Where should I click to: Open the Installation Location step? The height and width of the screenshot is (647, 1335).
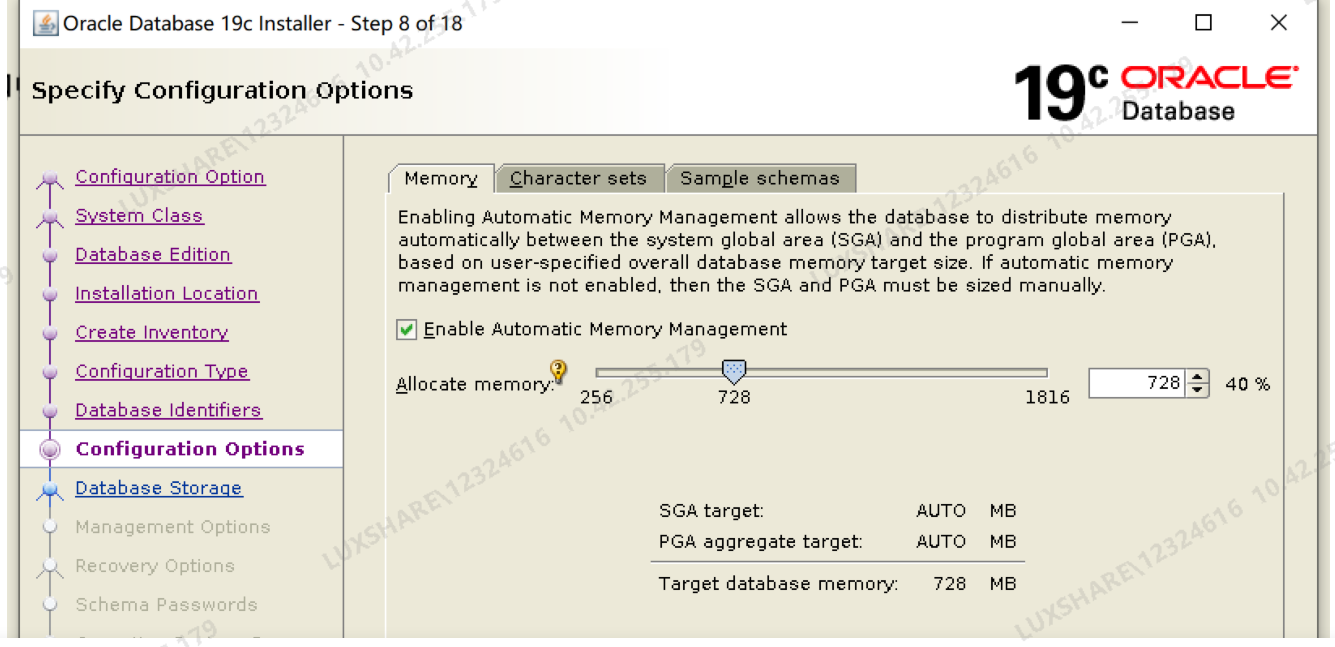coord(166,293)
